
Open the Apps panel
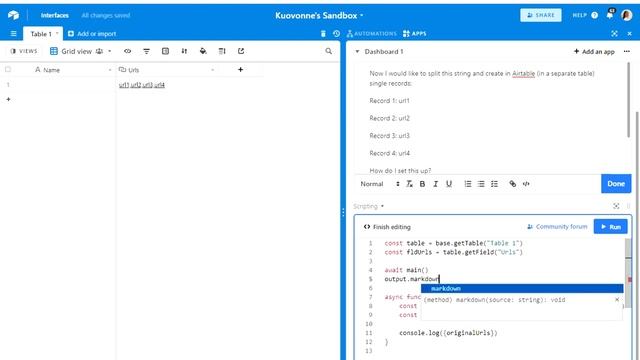point(415,33)
